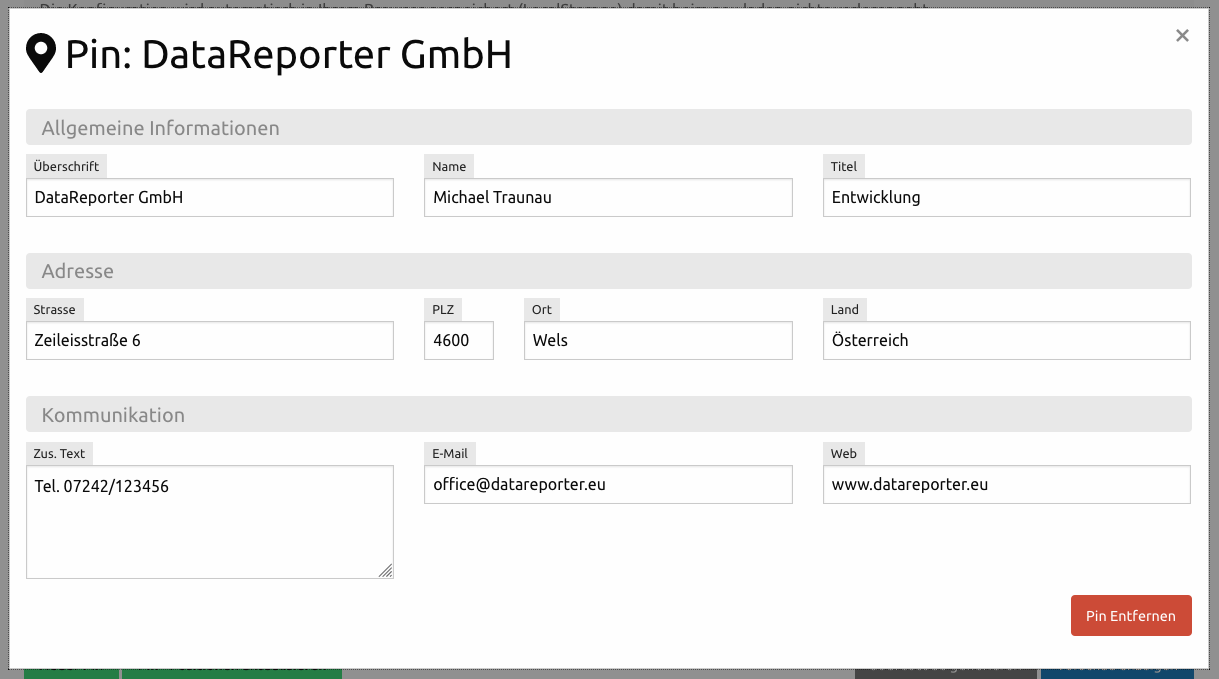Edit the Strasse field with Zeileisstraße 6
The height and width of the screenshot is (679, 1219).
pos(210,341)
